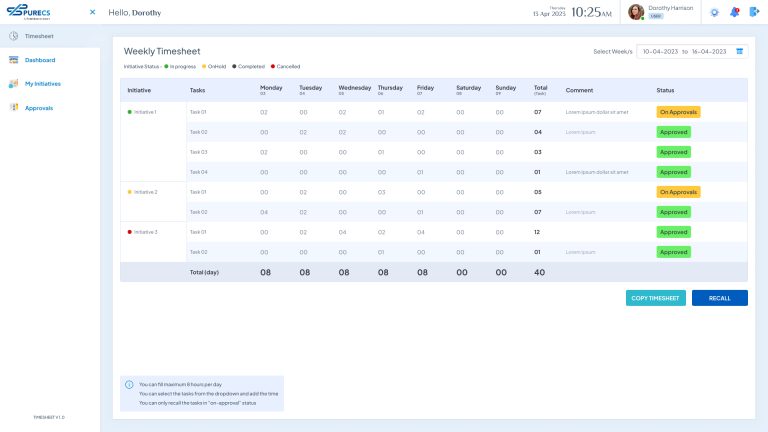
Task: Click the week date range field
Action: 685,51
